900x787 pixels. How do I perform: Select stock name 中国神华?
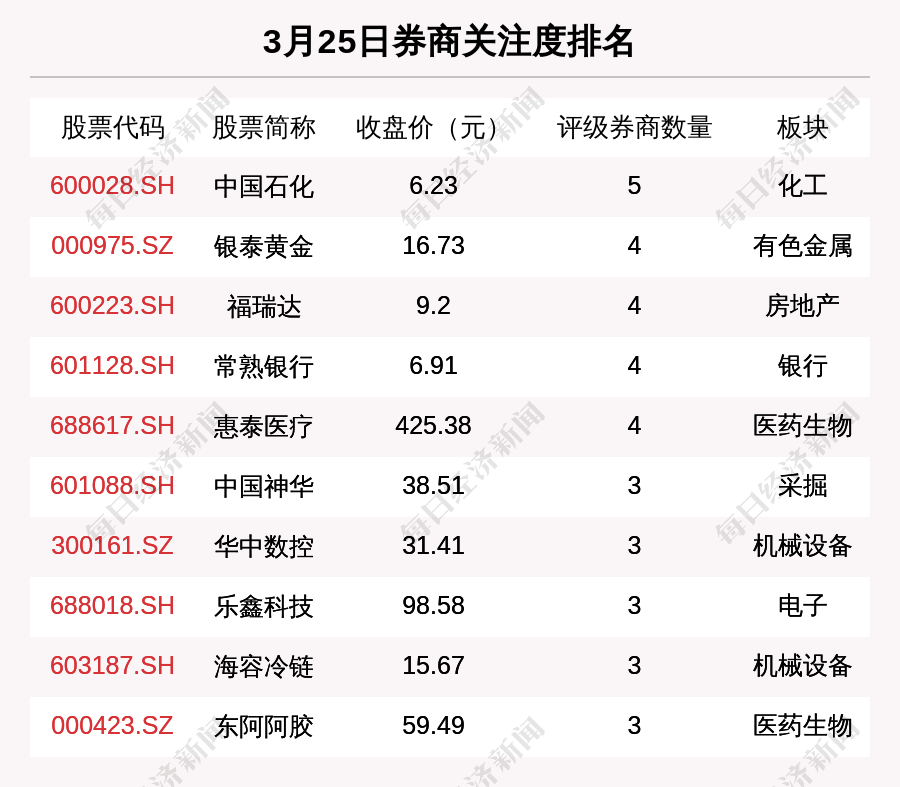pyautogui.click(x=263, y=487)
